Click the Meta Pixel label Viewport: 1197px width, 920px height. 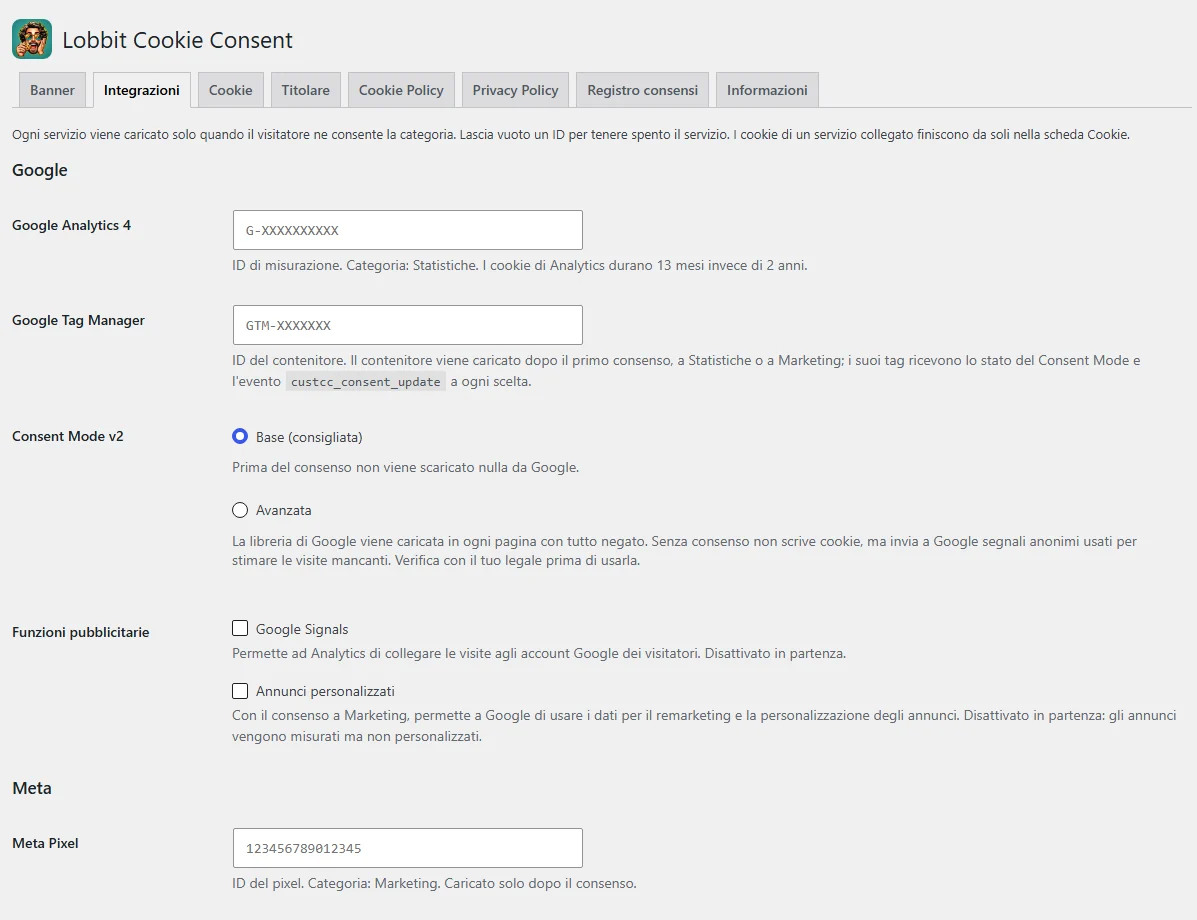(45, 843)
